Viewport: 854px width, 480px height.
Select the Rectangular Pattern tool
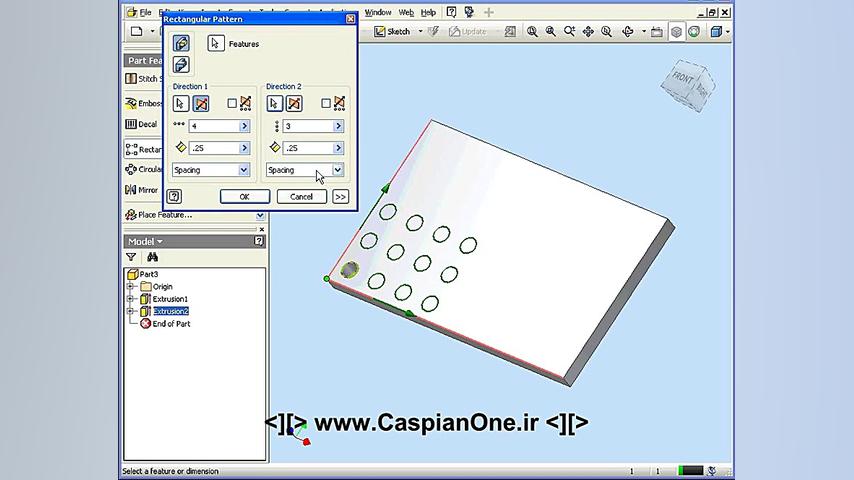[143, 149]
